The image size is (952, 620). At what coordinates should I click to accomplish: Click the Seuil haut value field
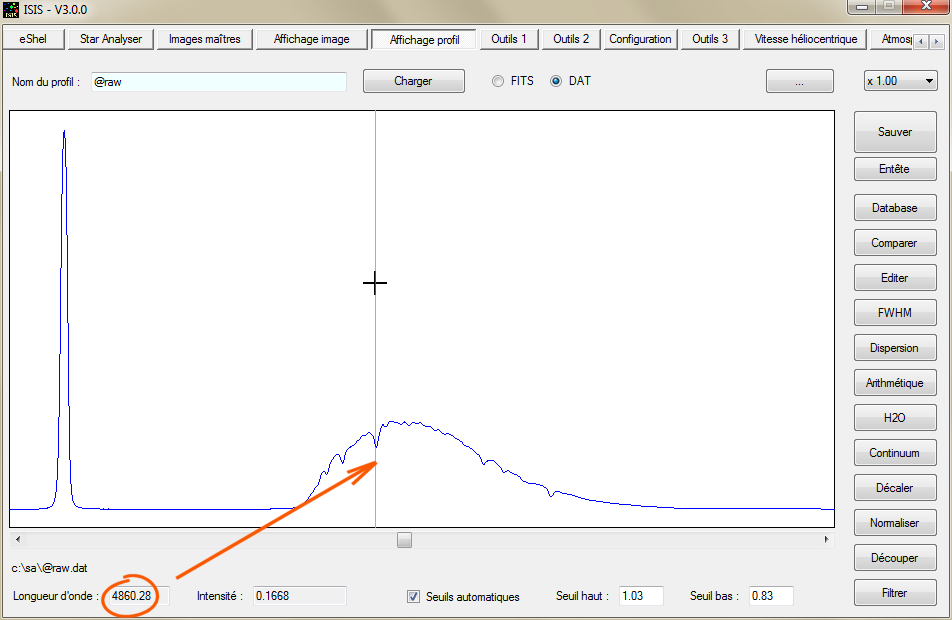[641, 596]
